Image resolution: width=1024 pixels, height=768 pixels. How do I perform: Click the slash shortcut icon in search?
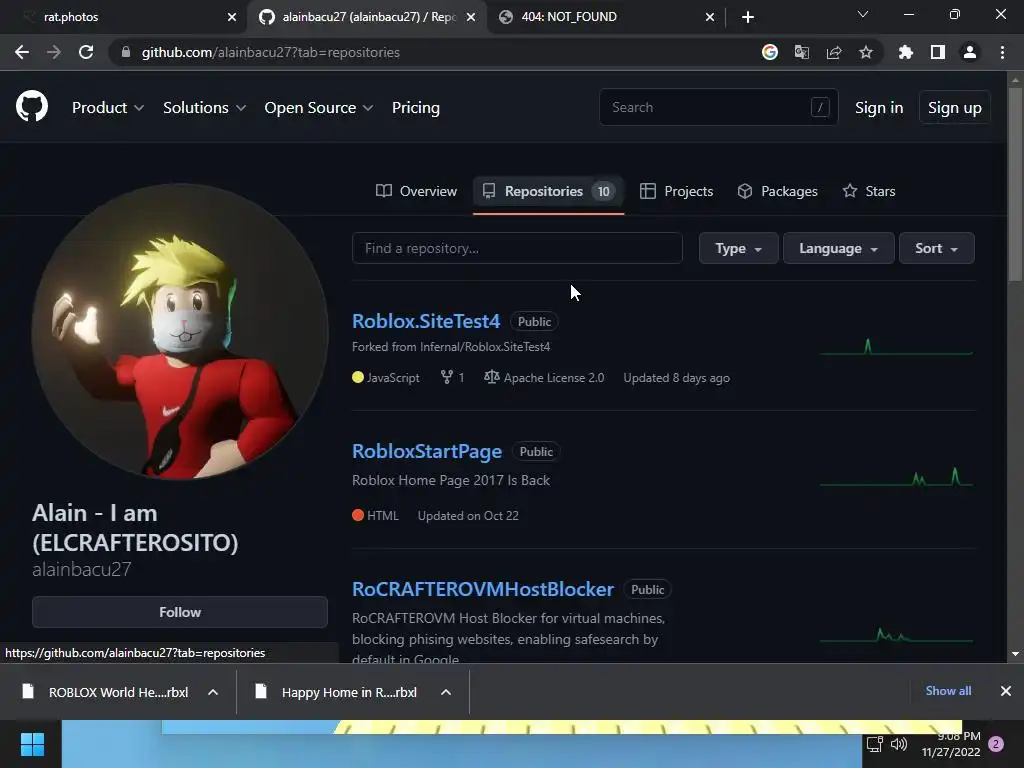click(820, 107)
